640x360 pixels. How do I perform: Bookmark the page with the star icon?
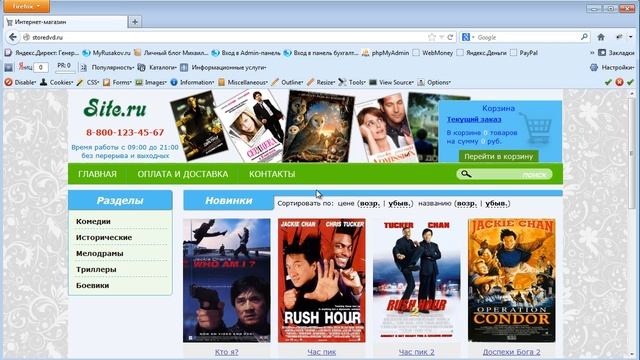(x=432, y=37)
